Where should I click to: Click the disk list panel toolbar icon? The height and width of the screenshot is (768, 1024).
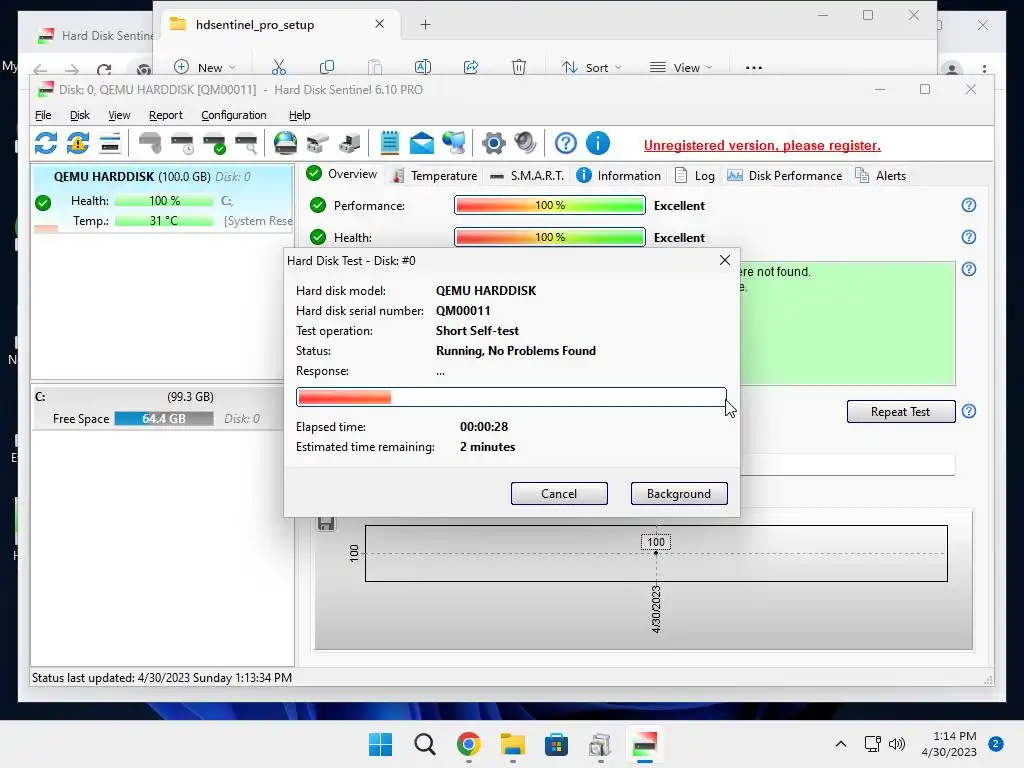coord(110,143)
